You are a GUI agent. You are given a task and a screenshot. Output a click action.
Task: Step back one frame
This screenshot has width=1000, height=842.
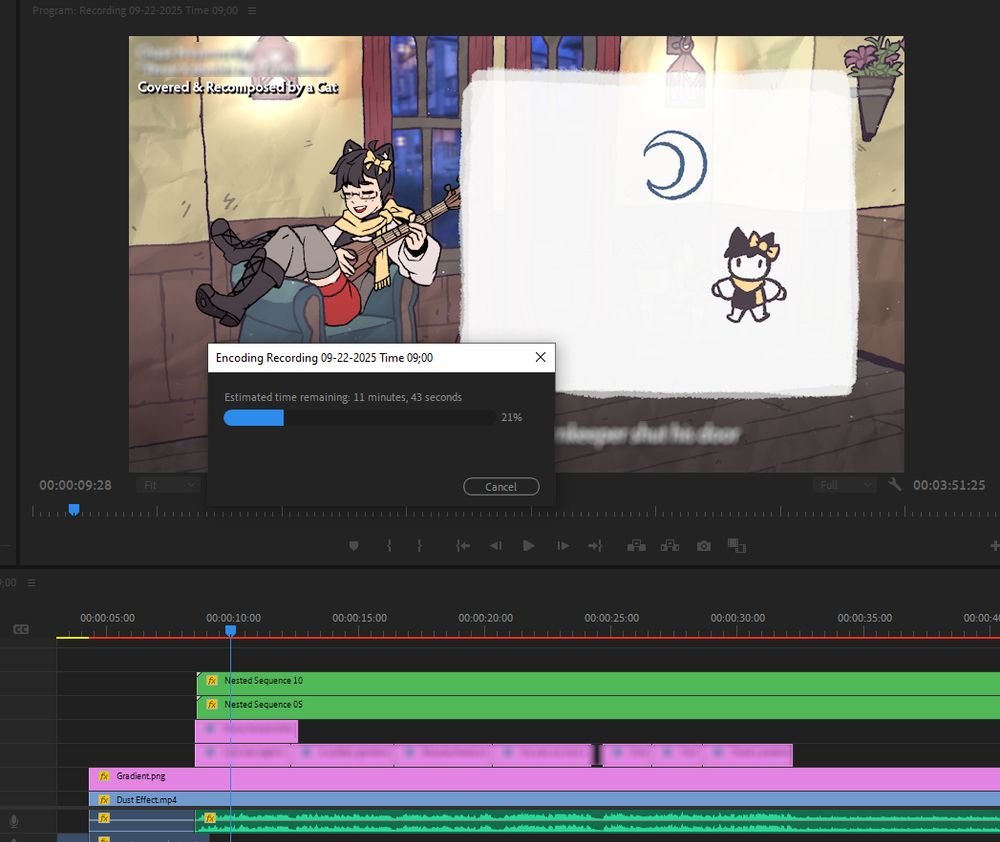[x=496, y=546]
